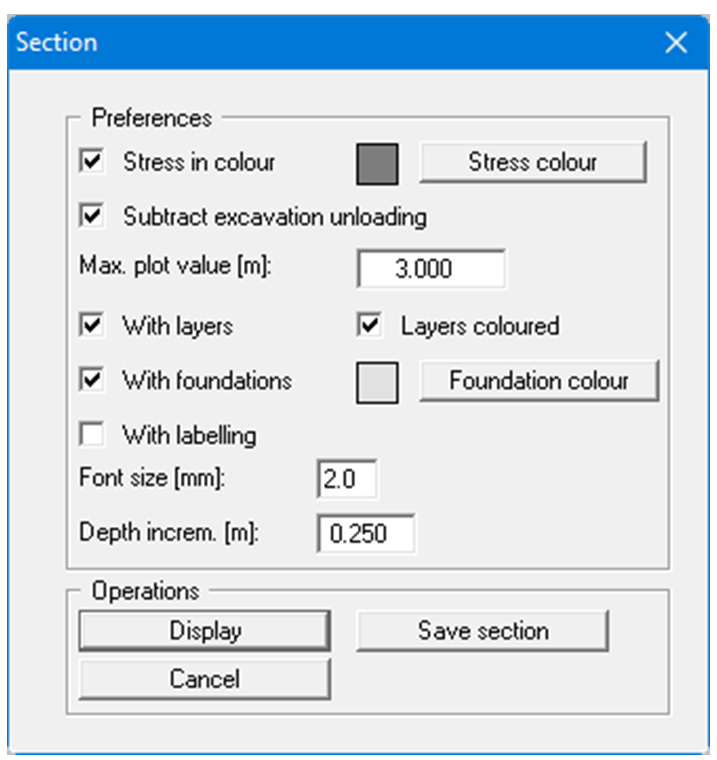The image size is (717, 760).
Task: Focus the Max. plot value field
Action: (x=431, y=270)
